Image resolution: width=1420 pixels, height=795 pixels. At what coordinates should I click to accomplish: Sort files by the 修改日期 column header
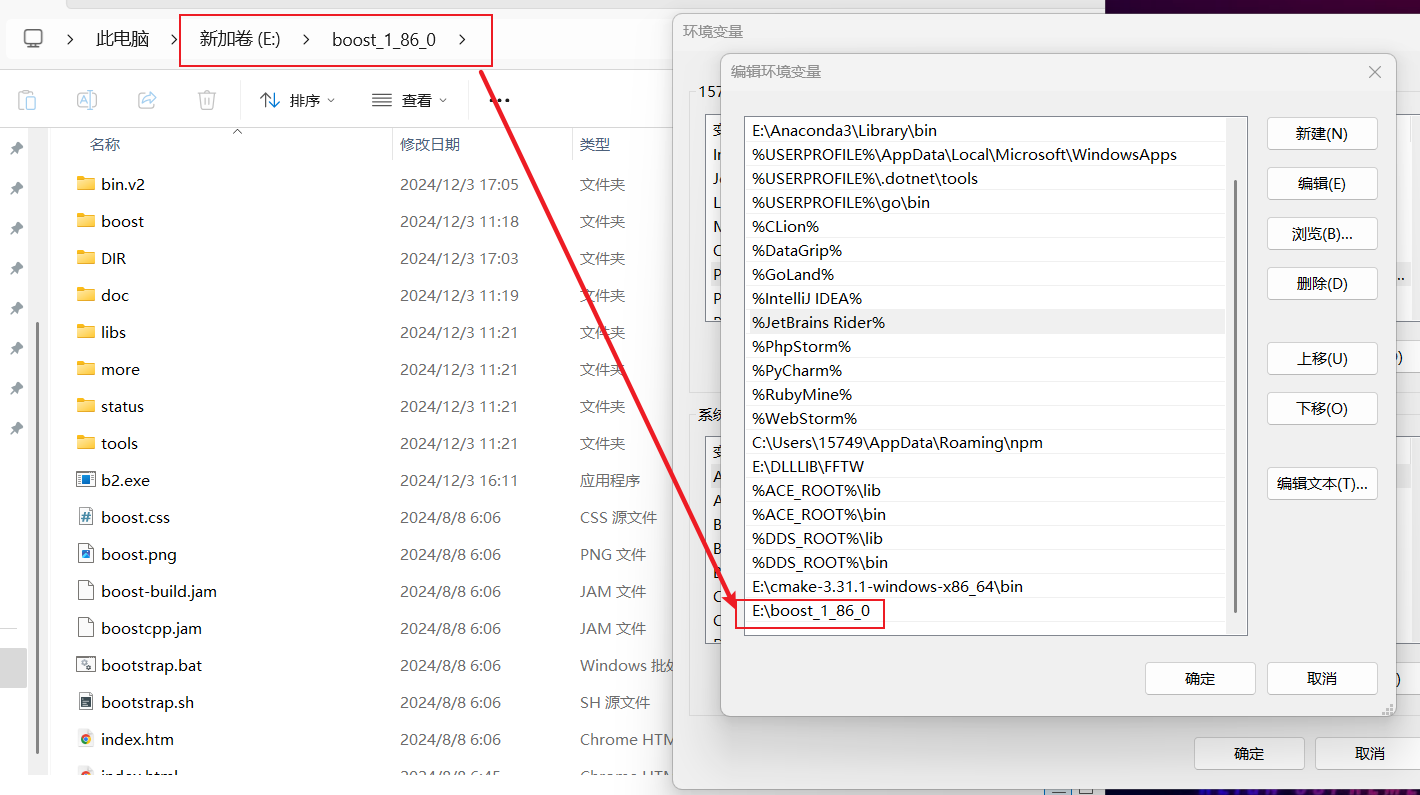pos(430,145)
